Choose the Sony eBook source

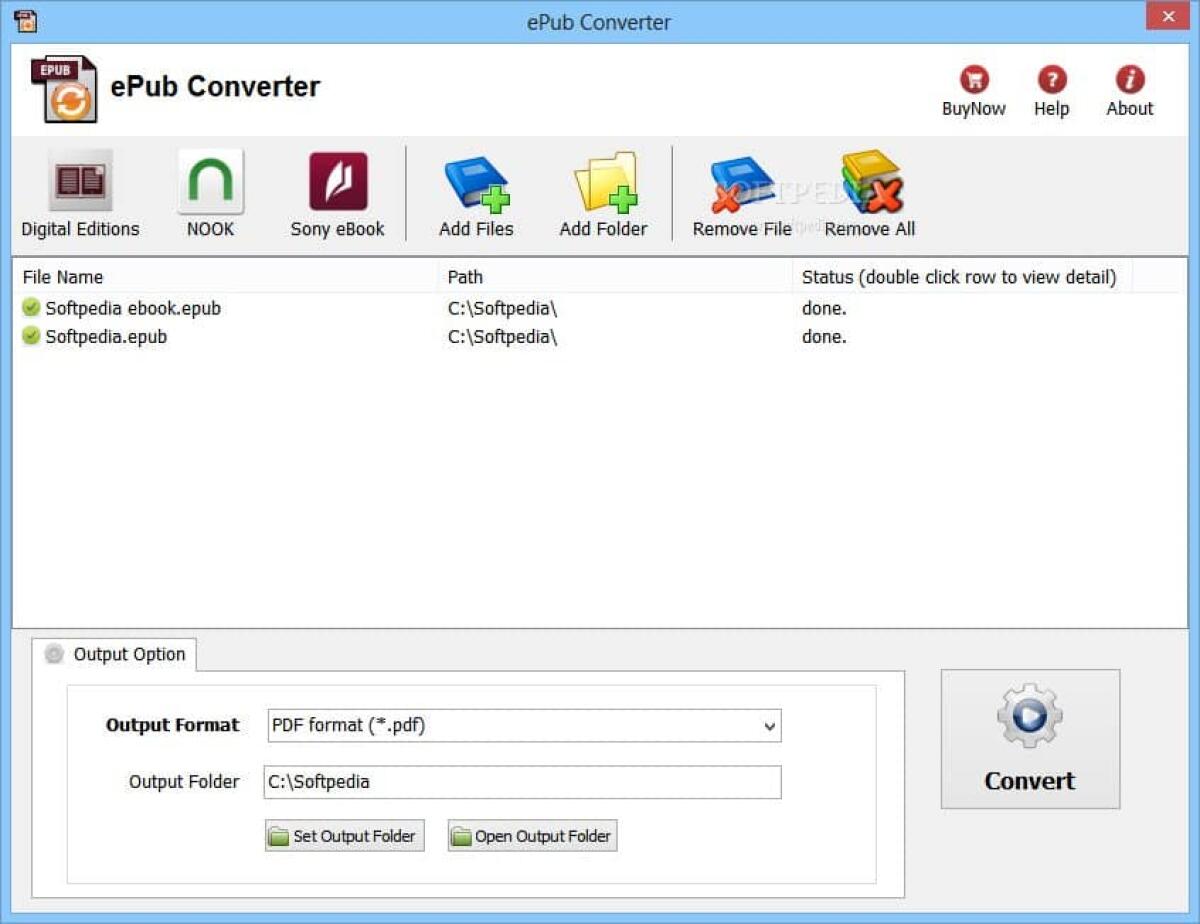click(x=336, y=185)
